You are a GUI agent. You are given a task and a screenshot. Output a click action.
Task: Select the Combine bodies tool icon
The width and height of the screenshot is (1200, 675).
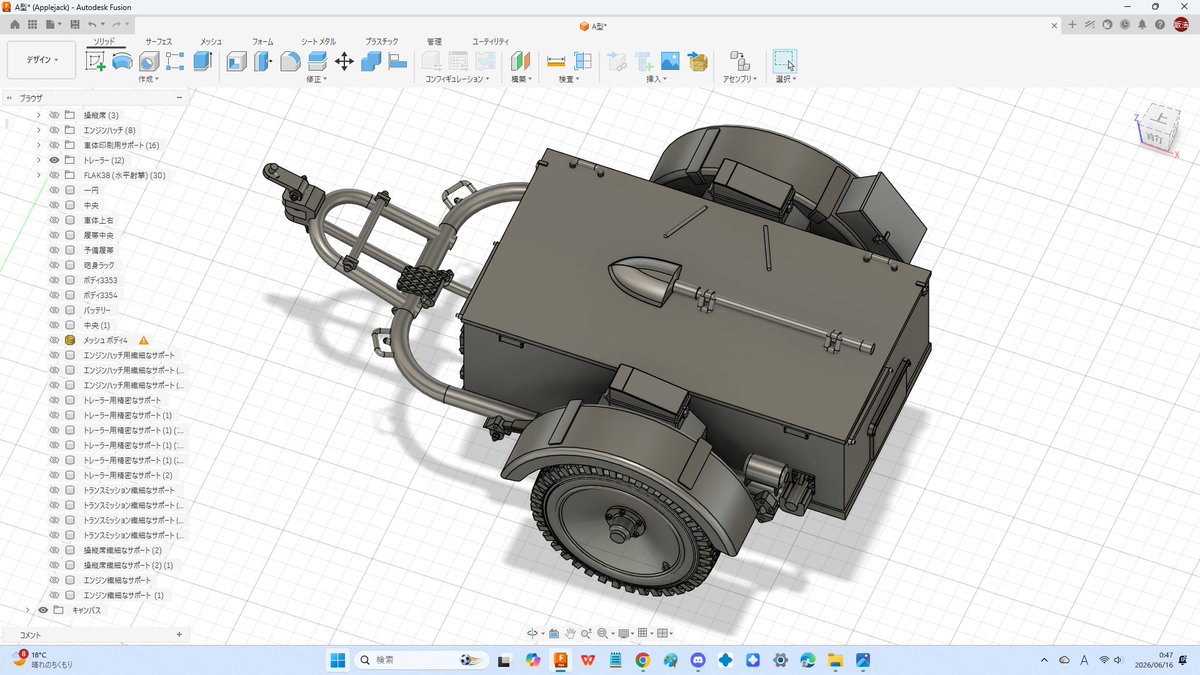371,61
